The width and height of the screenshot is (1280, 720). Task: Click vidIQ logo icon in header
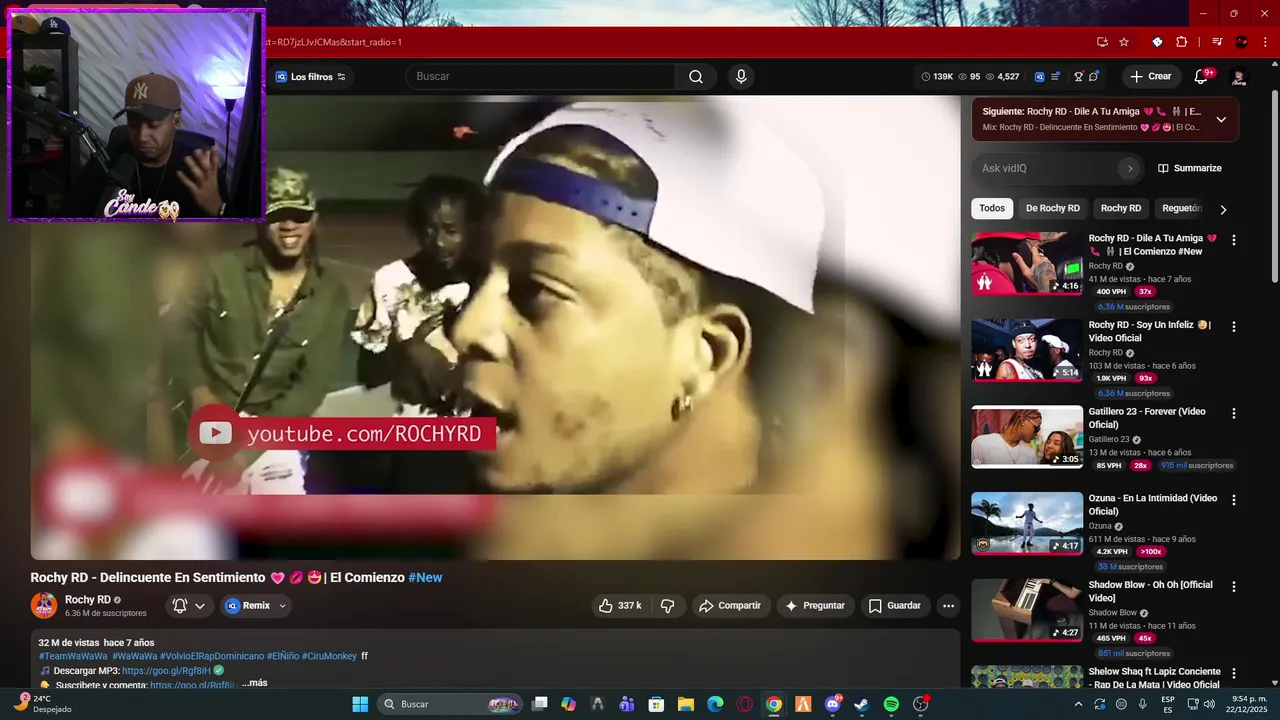[1040, 77]
